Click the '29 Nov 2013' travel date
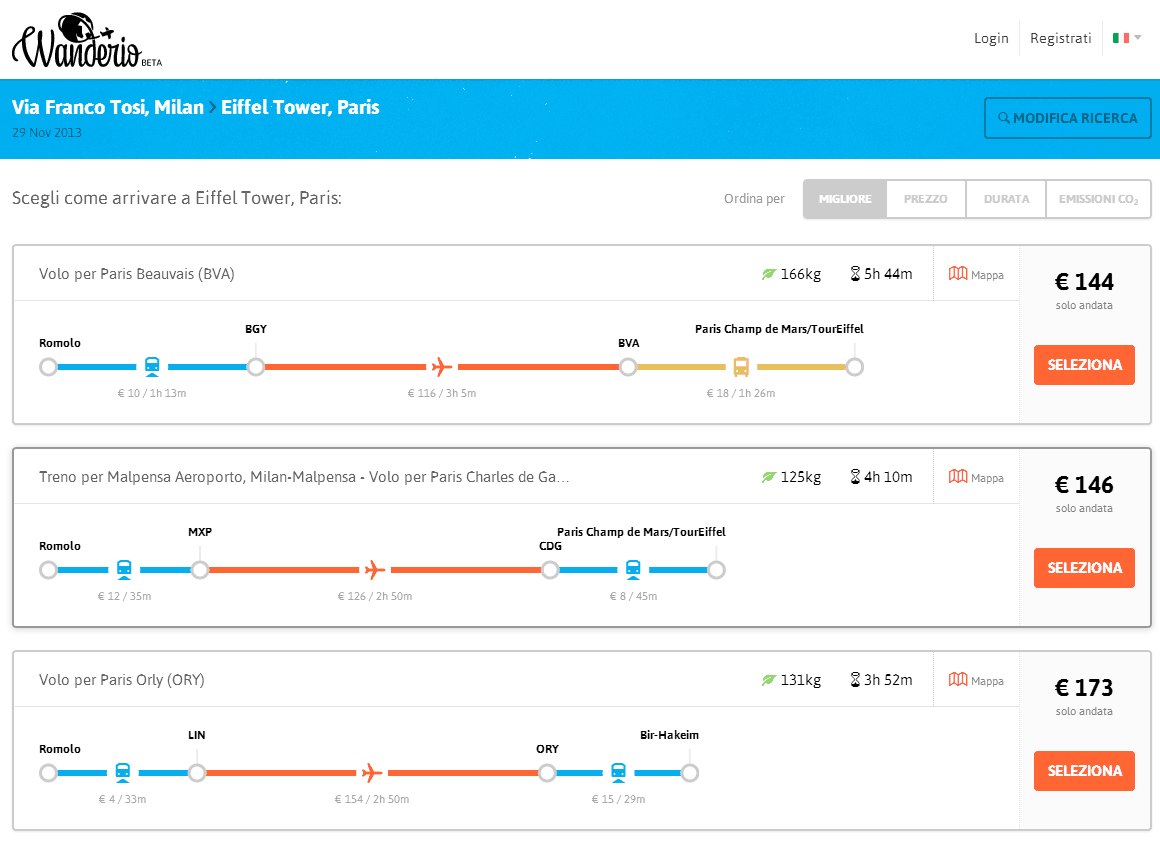The height and width of the screenshot is (842, 1160). click(x=47, y=133)
